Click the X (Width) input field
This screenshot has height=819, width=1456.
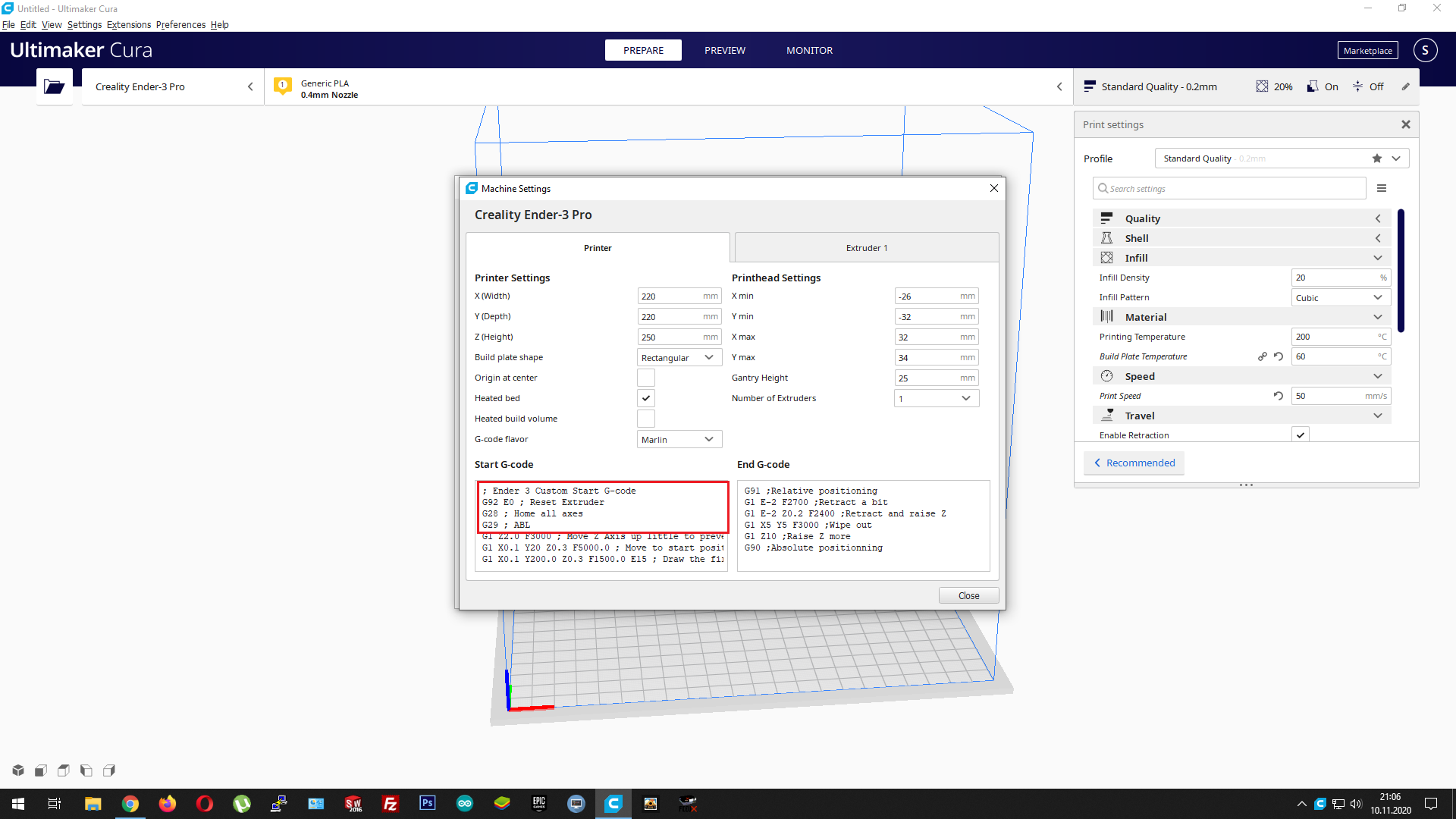tap(679, 296)
